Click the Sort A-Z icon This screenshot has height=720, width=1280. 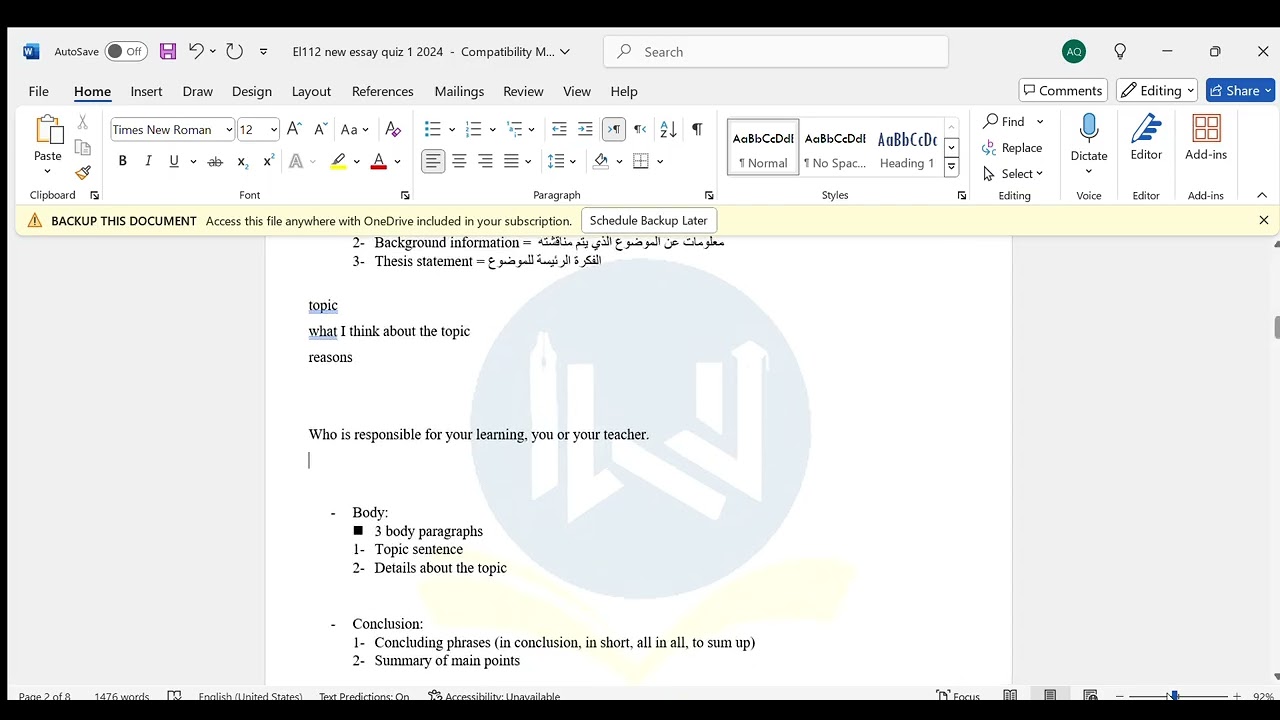[x=669, y=129]
